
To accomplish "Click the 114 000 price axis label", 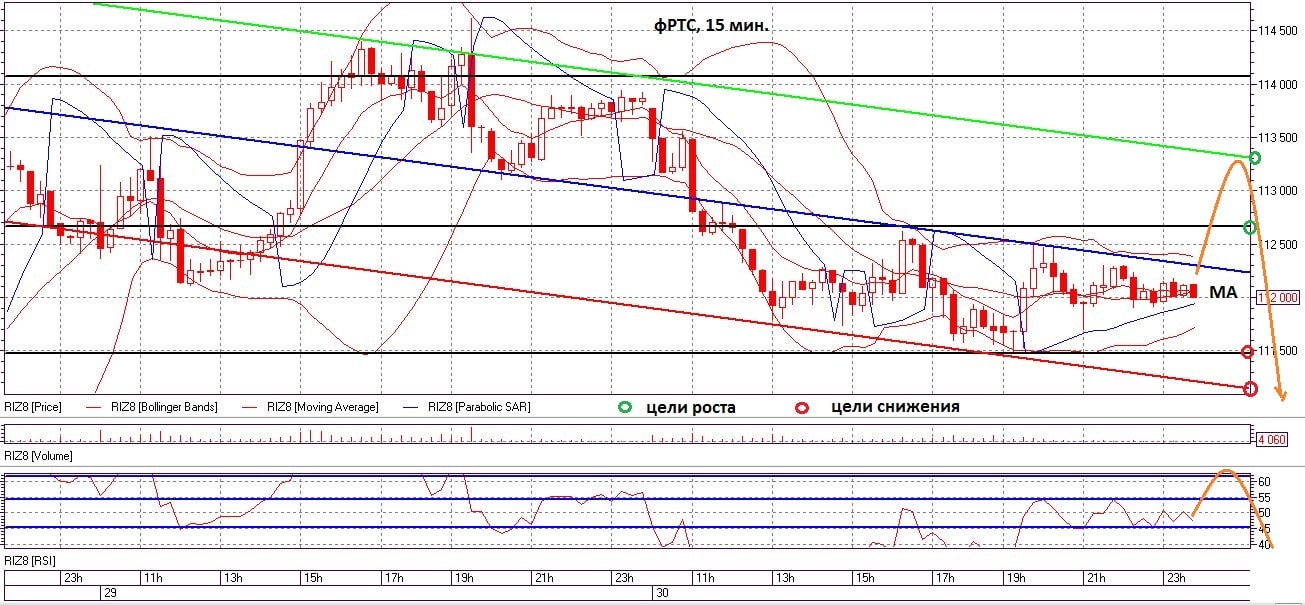I will (x=1278, y=84).
